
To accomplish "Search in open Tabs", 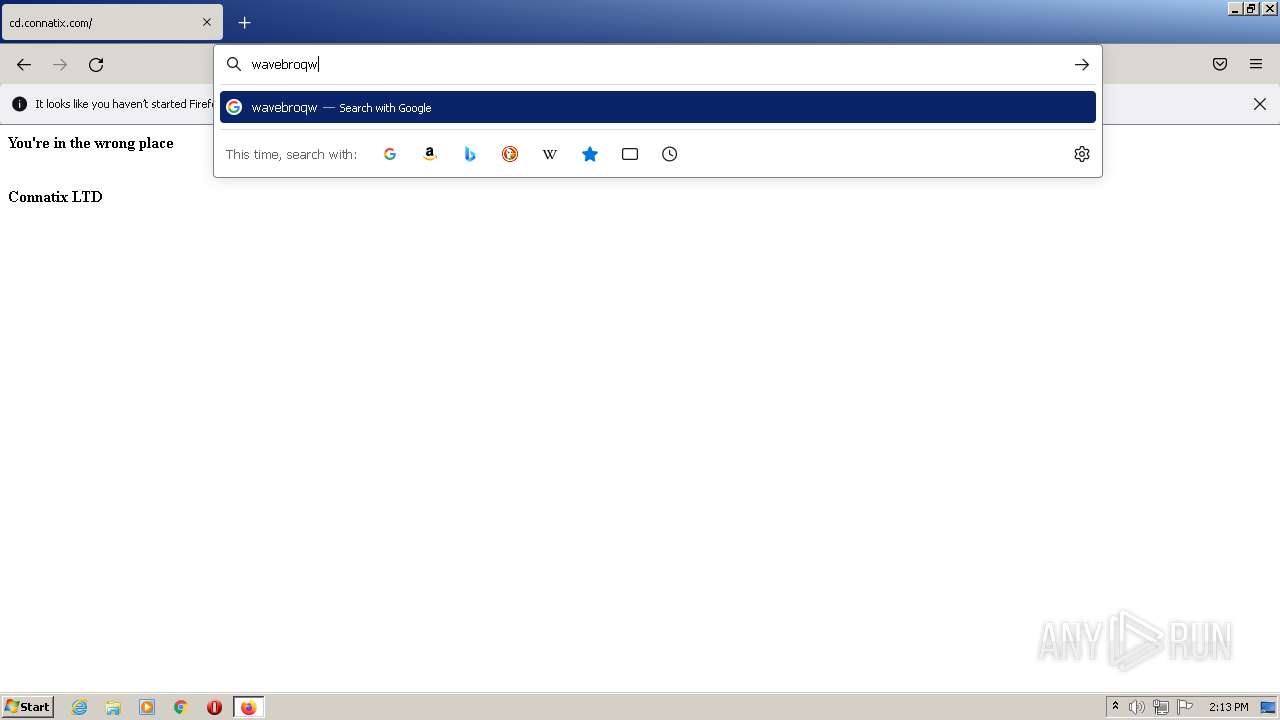I will pos(630,154).
